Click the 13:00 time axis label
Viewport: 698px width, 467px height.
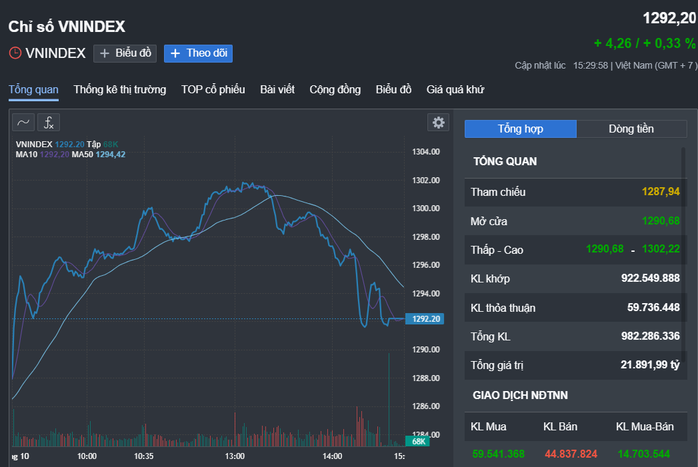(x=234, y=456)
